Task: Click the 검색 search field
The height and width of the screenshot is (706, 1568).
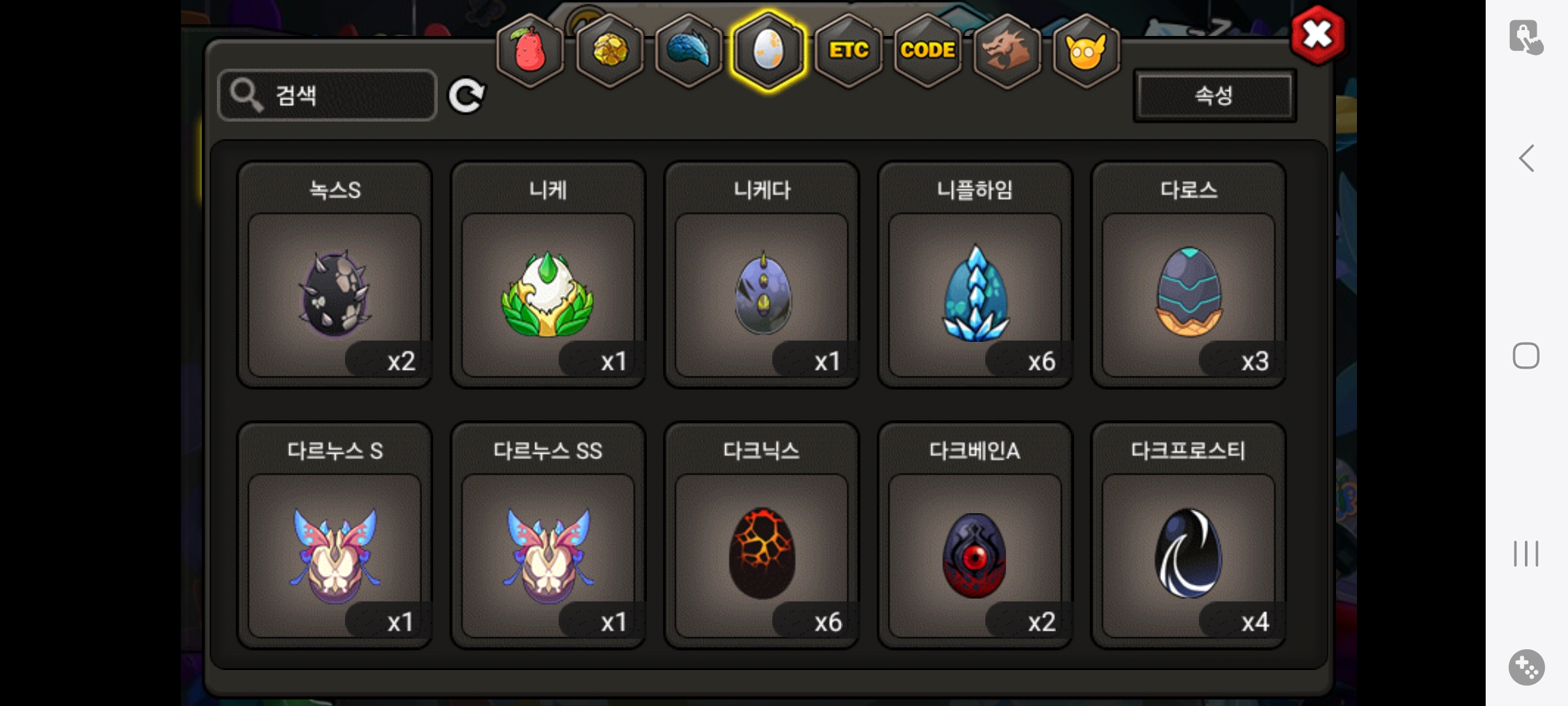Action: [x=327, y=95]
